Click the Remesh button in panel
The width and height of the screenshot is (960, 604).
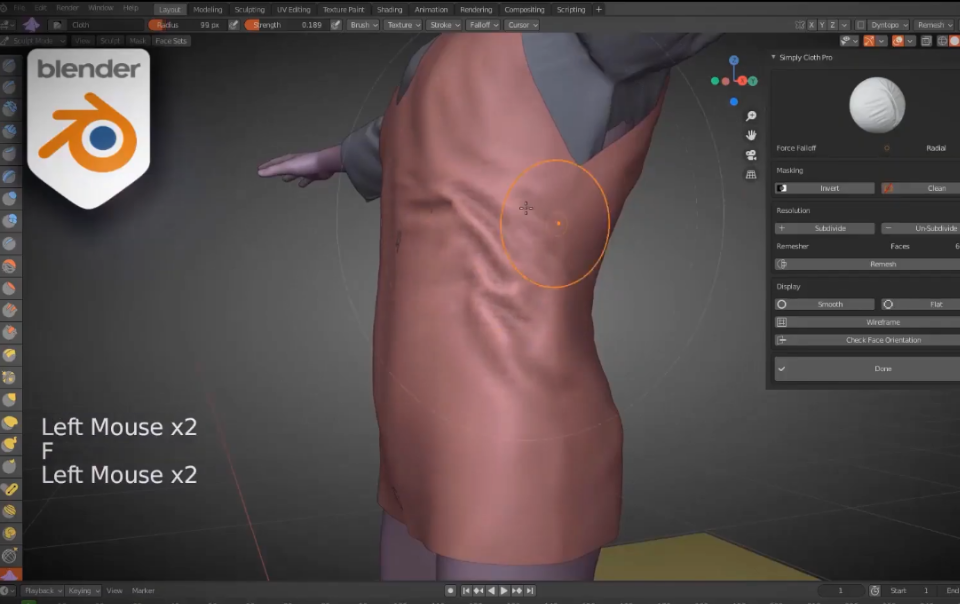867,264
